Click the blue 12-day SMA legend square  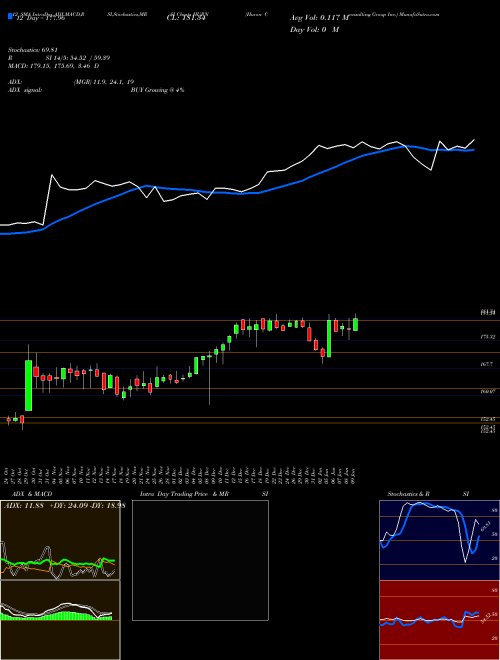(x=11, y=17)
